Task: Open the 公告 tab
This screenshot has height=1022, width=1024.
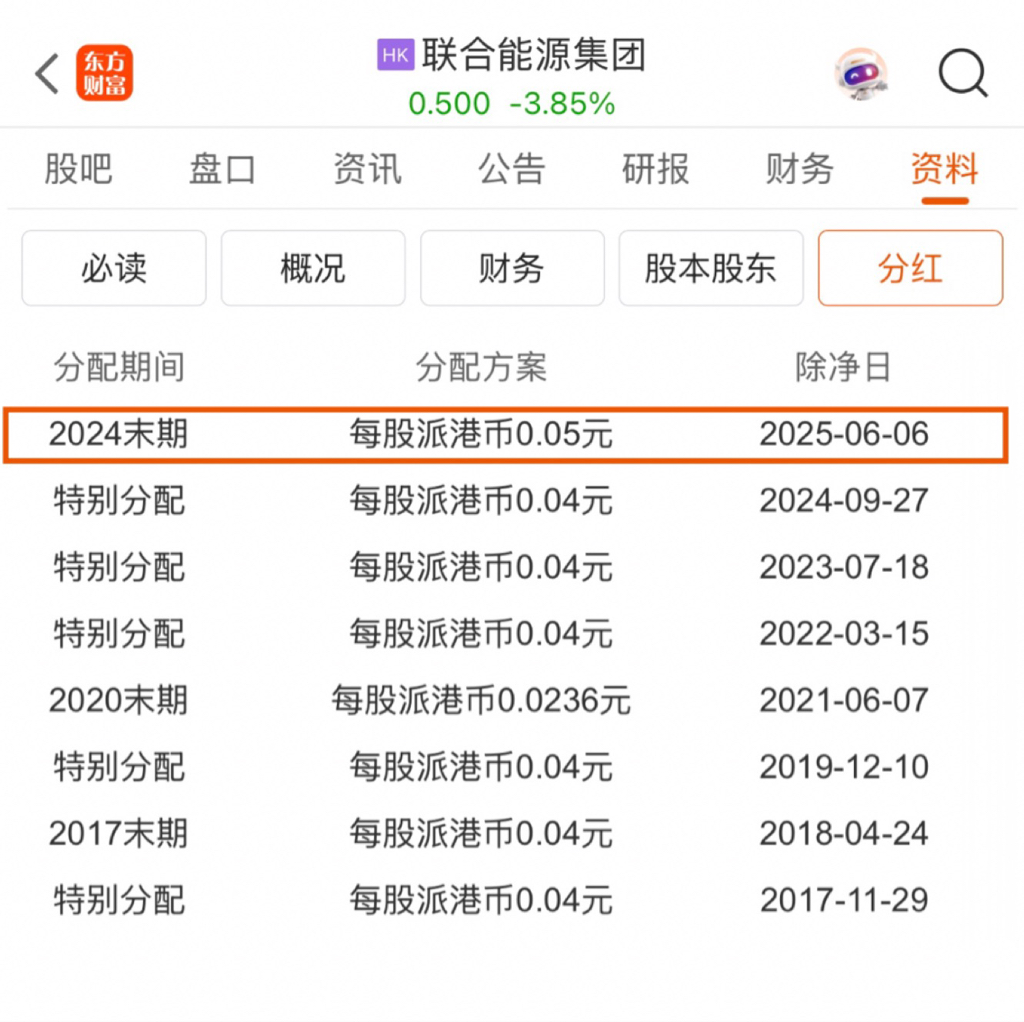Action: [511, 169]
